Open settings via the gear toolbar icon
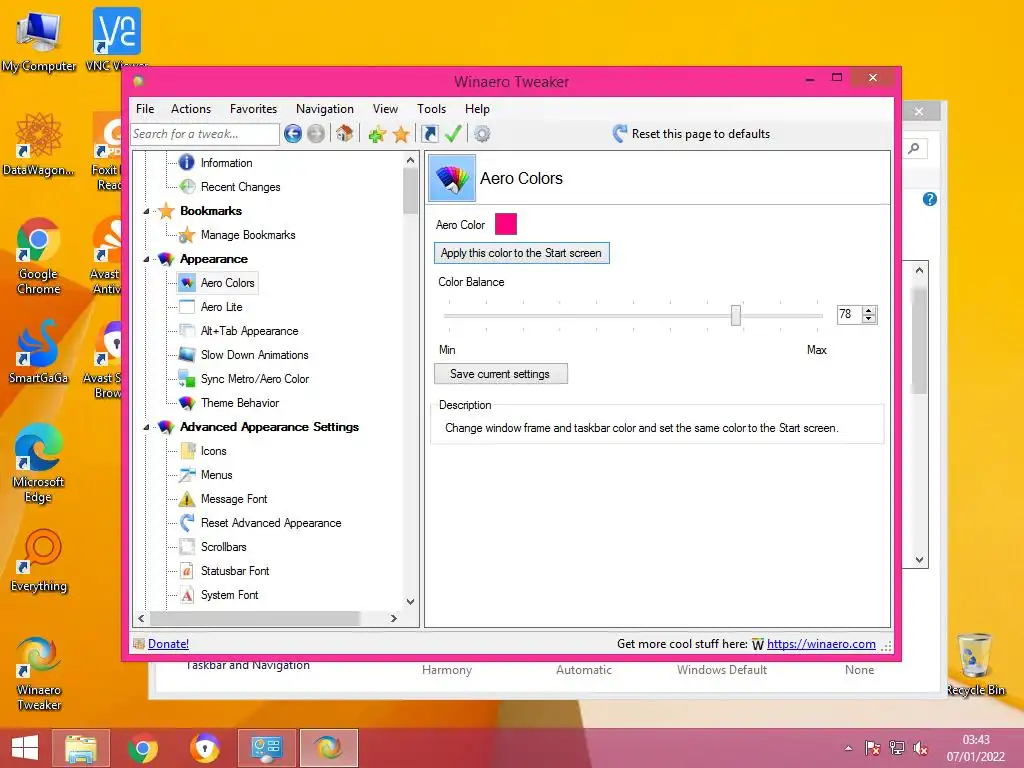This screenshot has height=768, width=1024. pyautogui.click(x=482, y=134)
